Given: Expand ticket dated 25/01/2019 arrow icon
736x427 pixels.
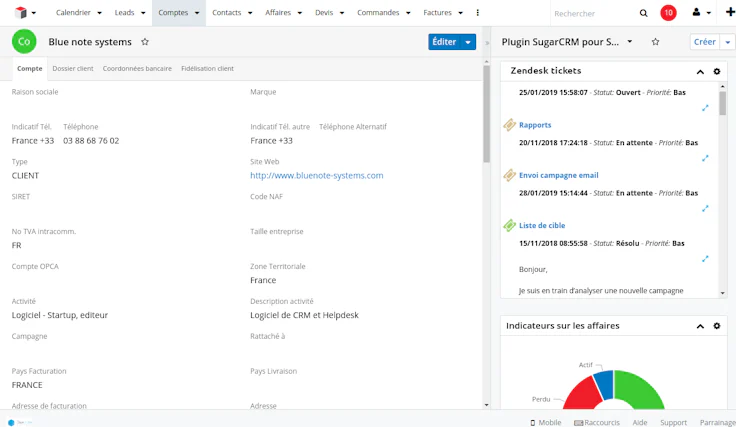Looking at the screenshot, I should coord(705,108).
